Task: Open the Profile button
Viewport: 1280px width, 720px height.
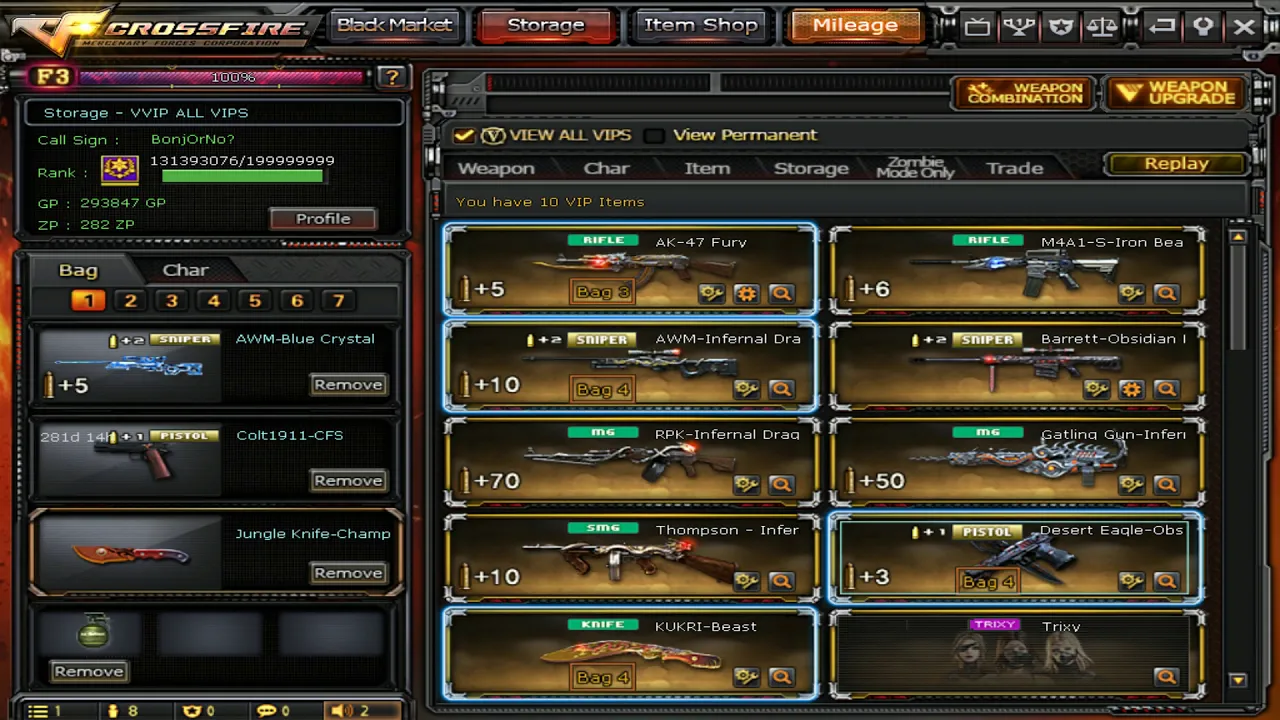Action: click(323, 218)
